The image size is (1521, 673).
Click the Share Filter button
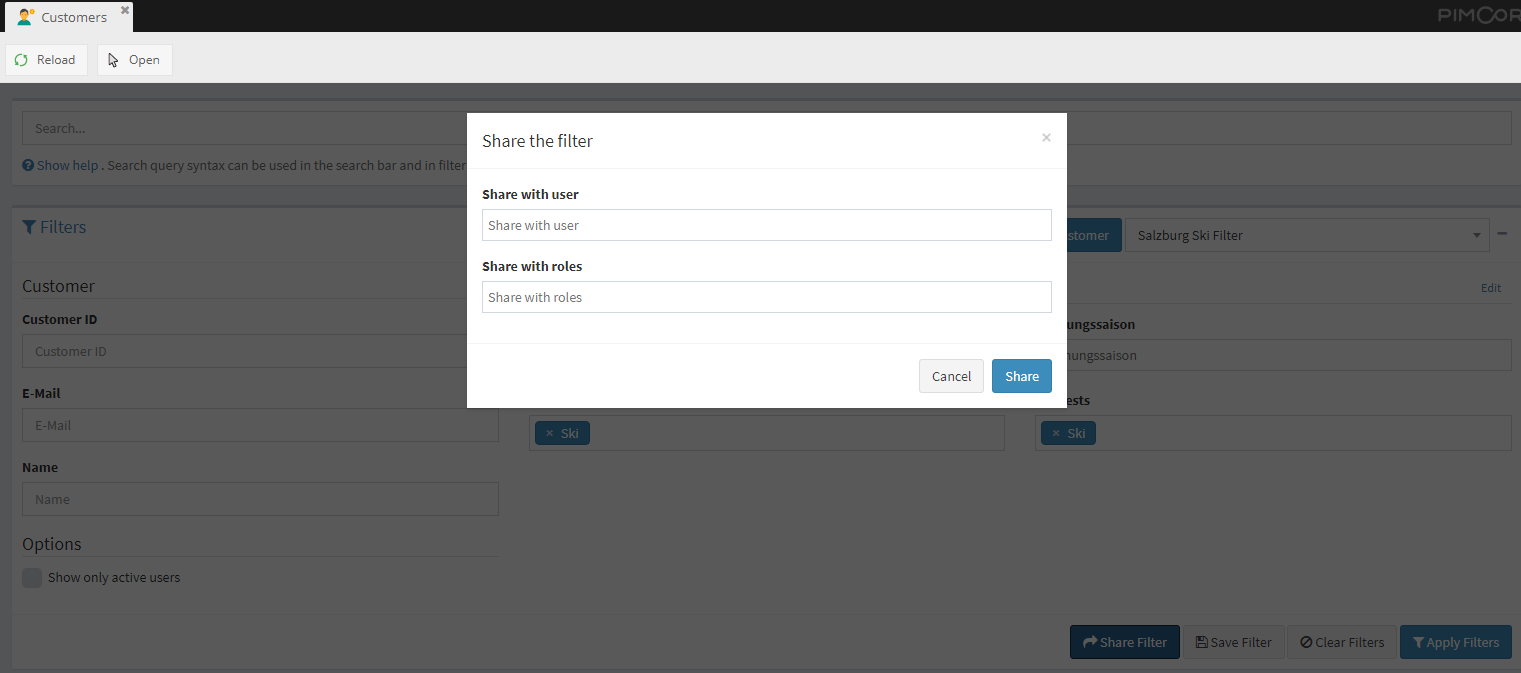pos(1125,642)
